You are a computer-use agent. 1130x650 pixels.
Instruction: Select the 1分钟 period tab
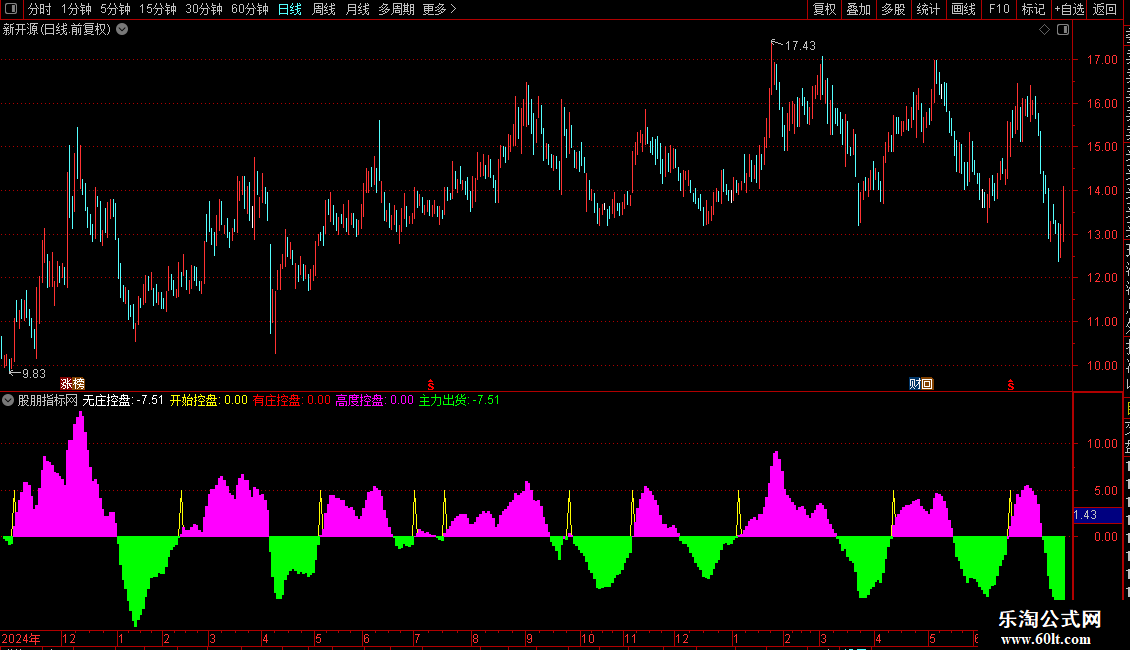76,9
